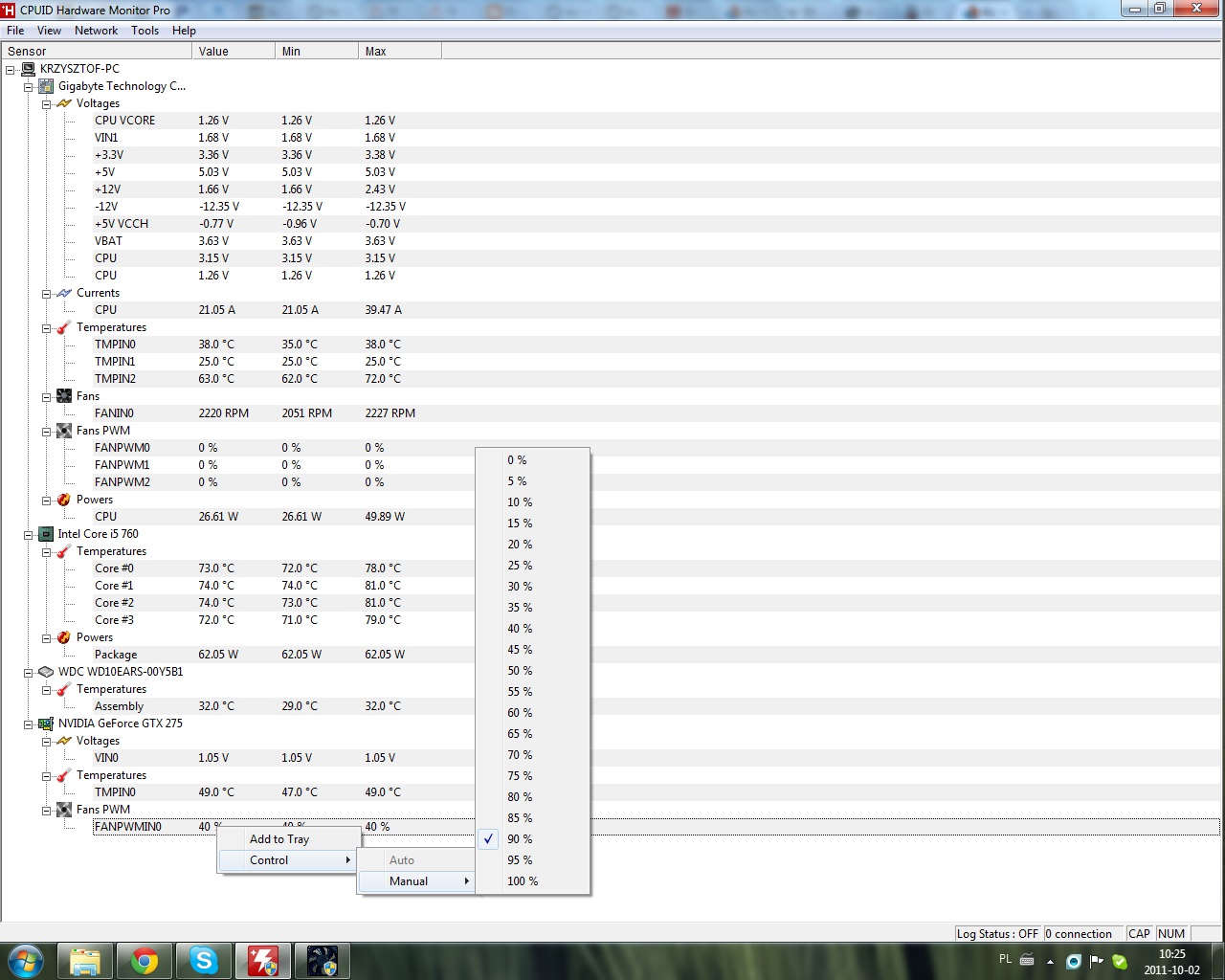Collapse the Gigabyte Technology node
This screenshot has width=1225, height=980.
tap(29, 87)
